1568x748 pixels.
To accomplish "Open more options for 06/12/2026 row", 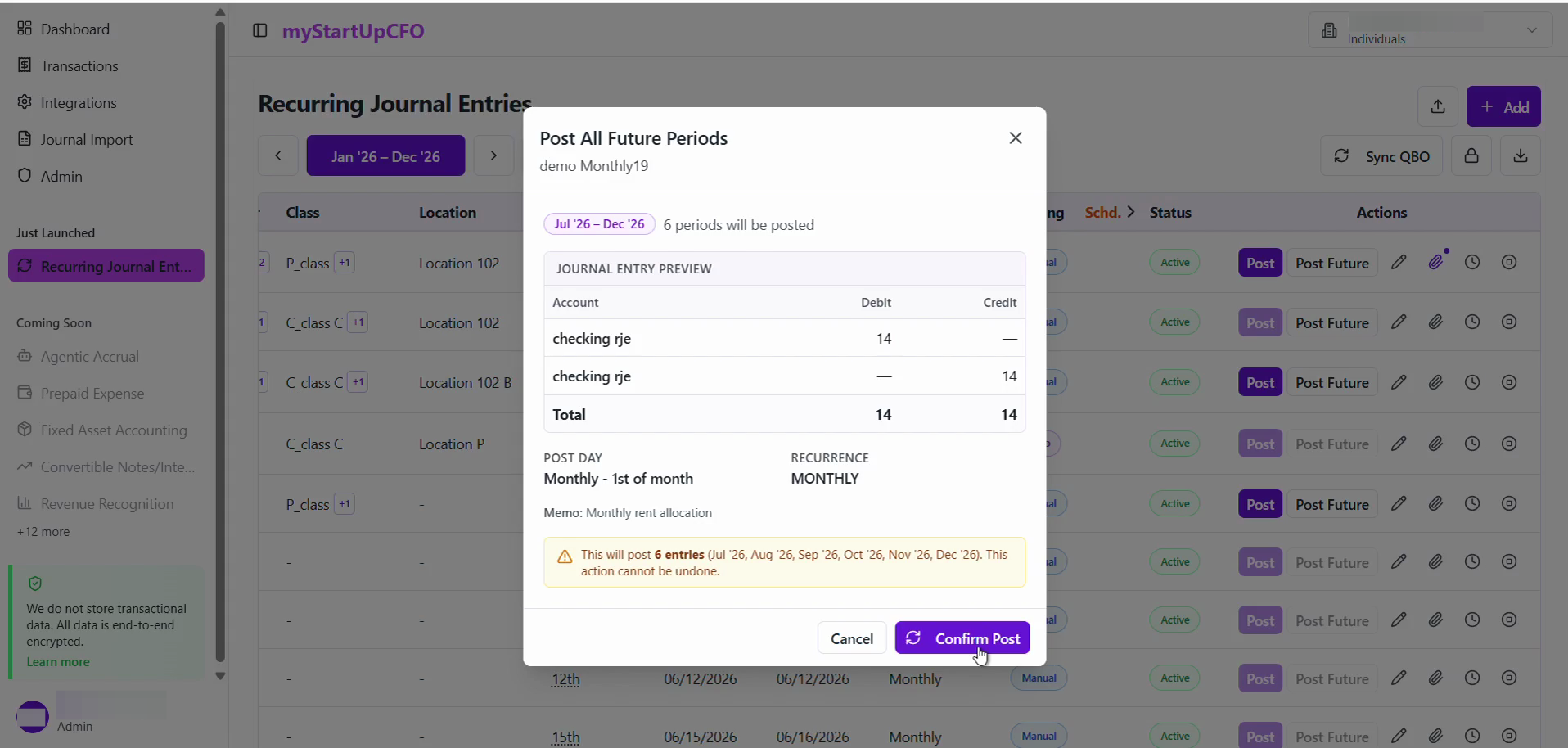I will [1509, 678].
